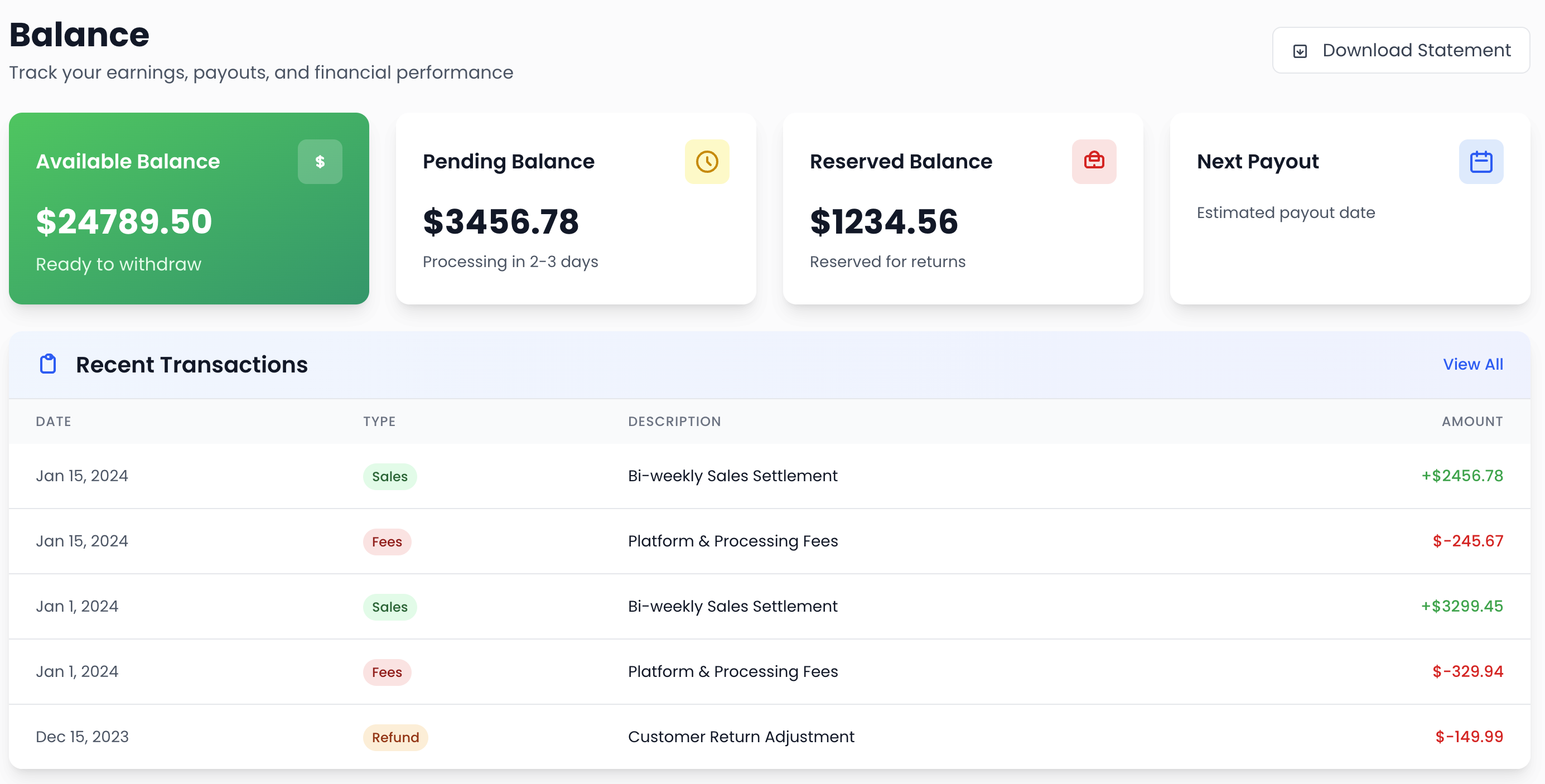
Task: Click the 'Track your earnings' subtitle
Action: pyautogui.click(x=261, y=72)
